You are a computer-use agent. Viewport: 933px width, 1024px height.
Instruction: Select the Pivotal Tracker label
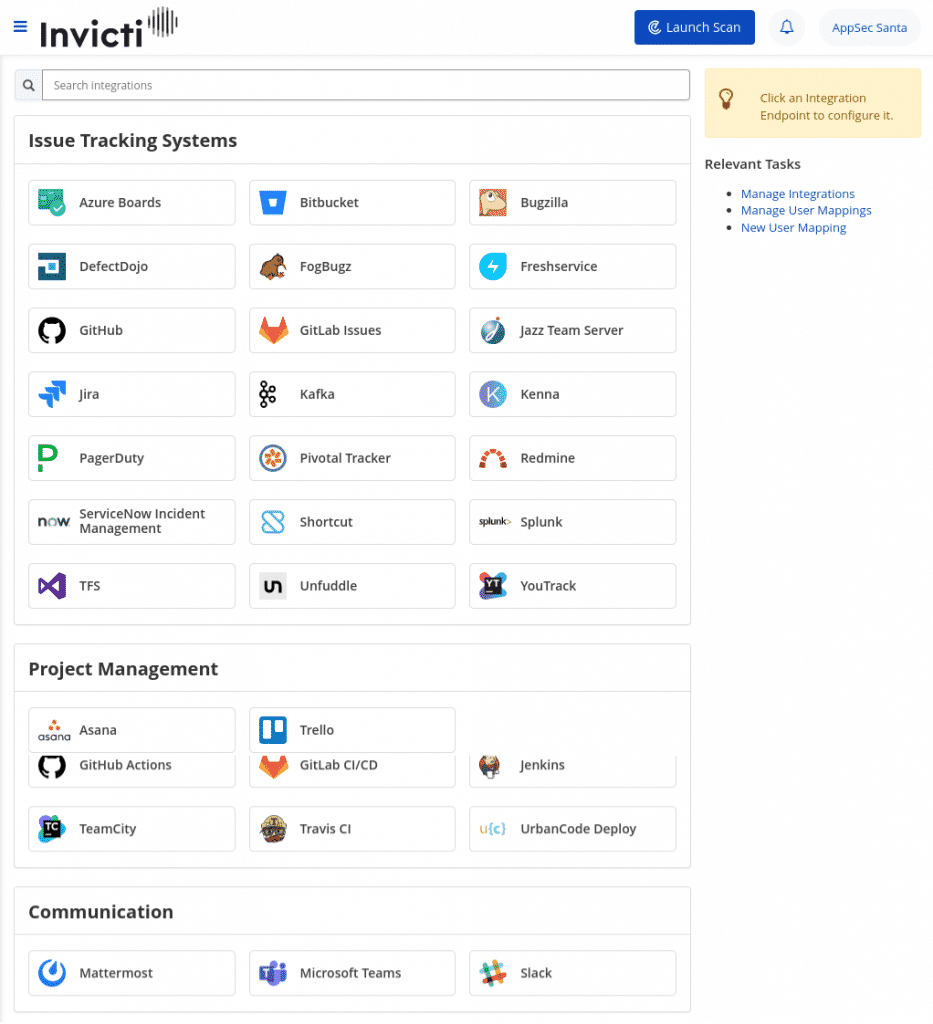coord(345,458)
